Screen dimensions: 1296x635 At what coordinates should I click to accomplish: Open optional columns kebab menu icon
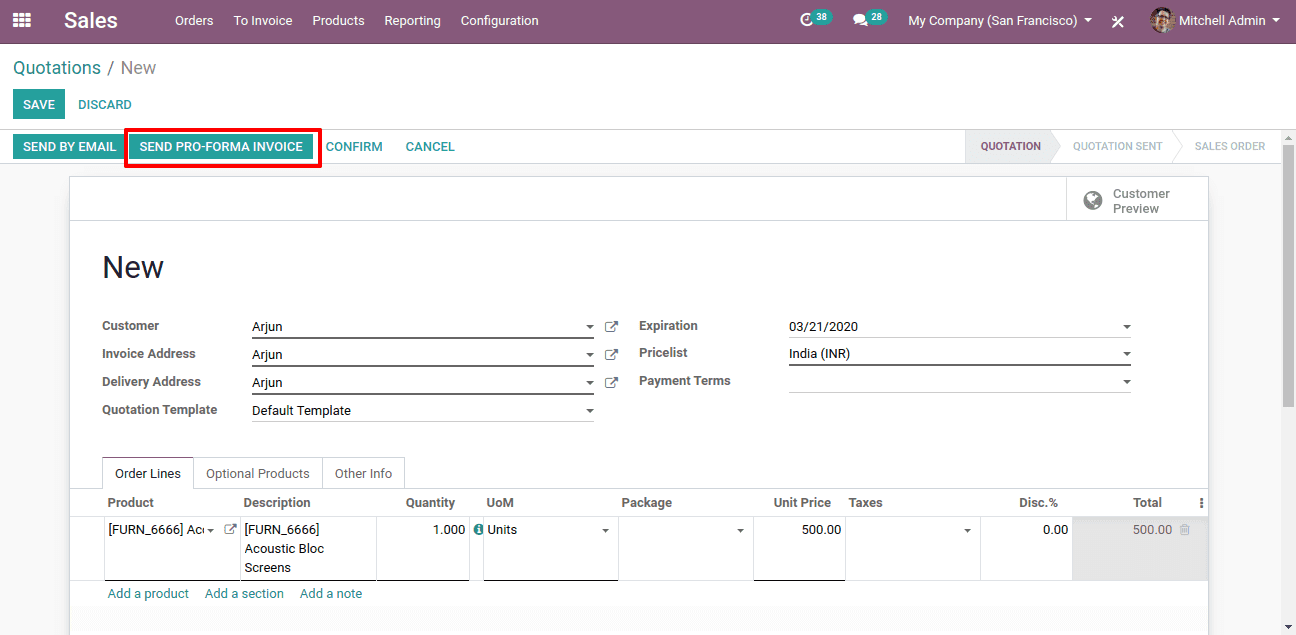pyautogui.click(x=1201, y=503)
